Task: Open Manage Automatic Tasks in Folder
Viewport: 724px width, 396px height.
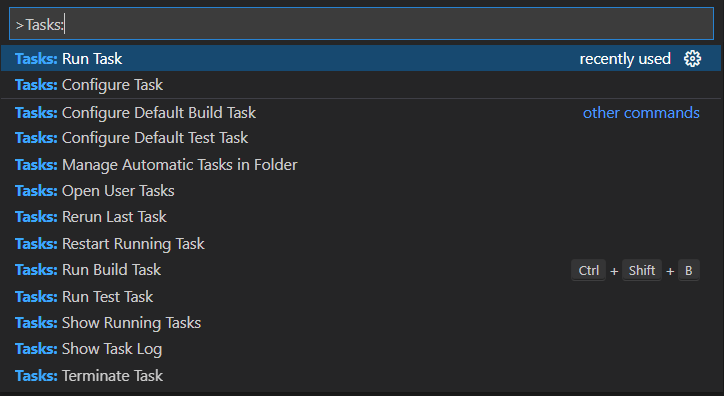Action: (x=361, y=165)
